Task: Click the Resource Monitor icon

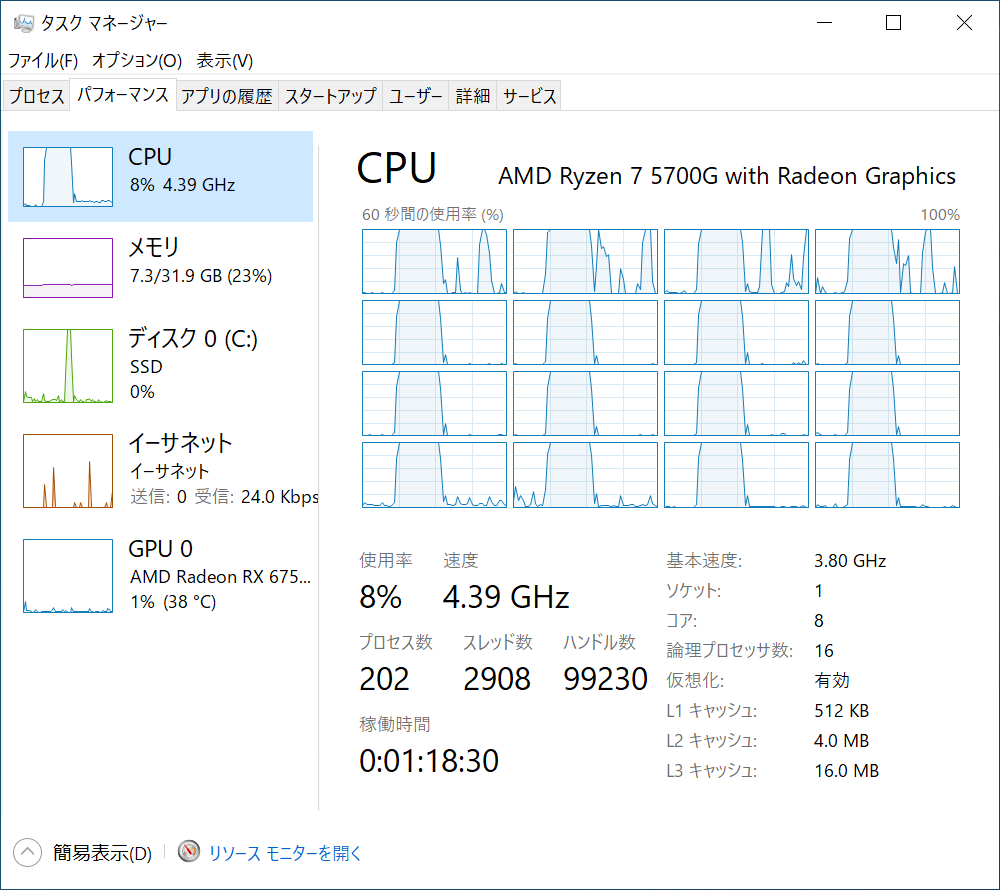Action: coord(189,852)
